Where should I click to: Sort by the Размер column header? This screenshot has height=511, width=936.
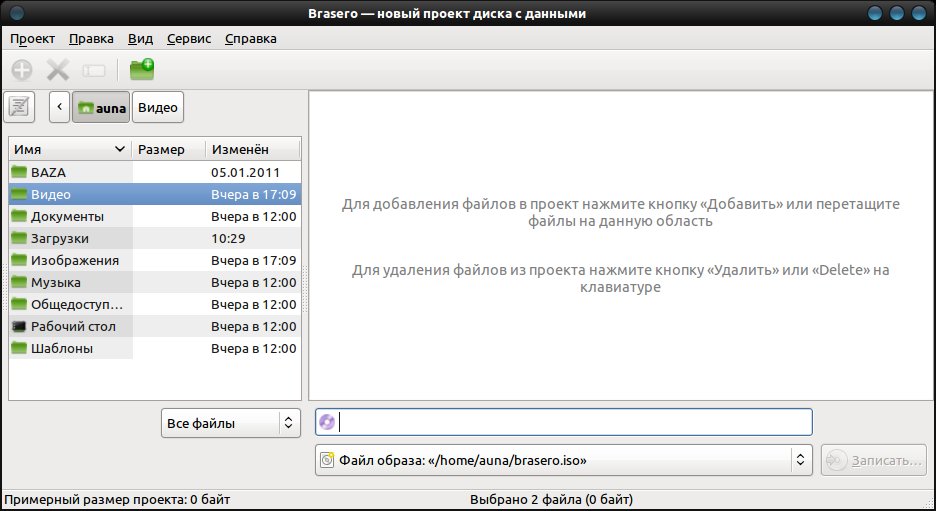[x=169, y=149]
